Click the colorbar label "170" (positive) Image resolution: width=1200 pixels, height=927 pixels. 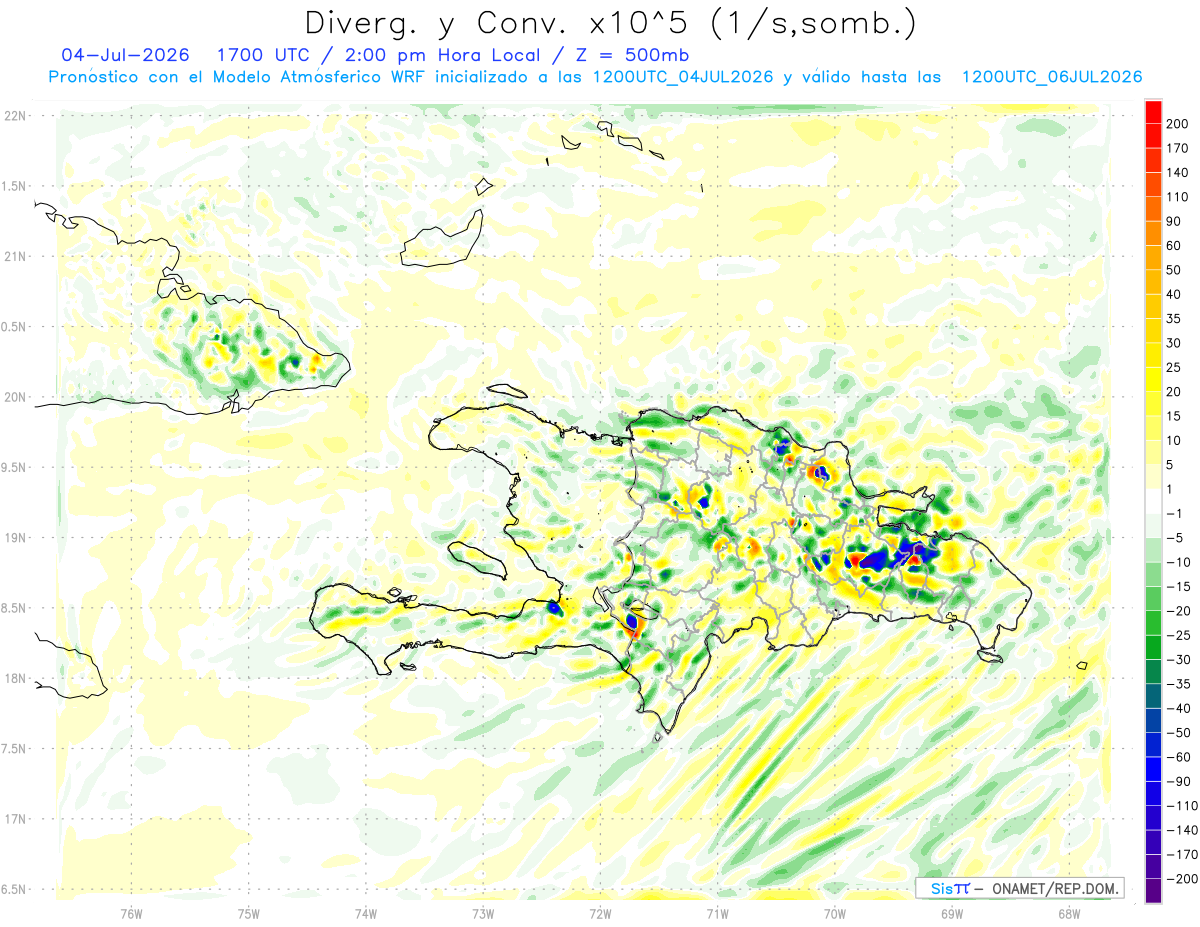(x=1176, y=148)
